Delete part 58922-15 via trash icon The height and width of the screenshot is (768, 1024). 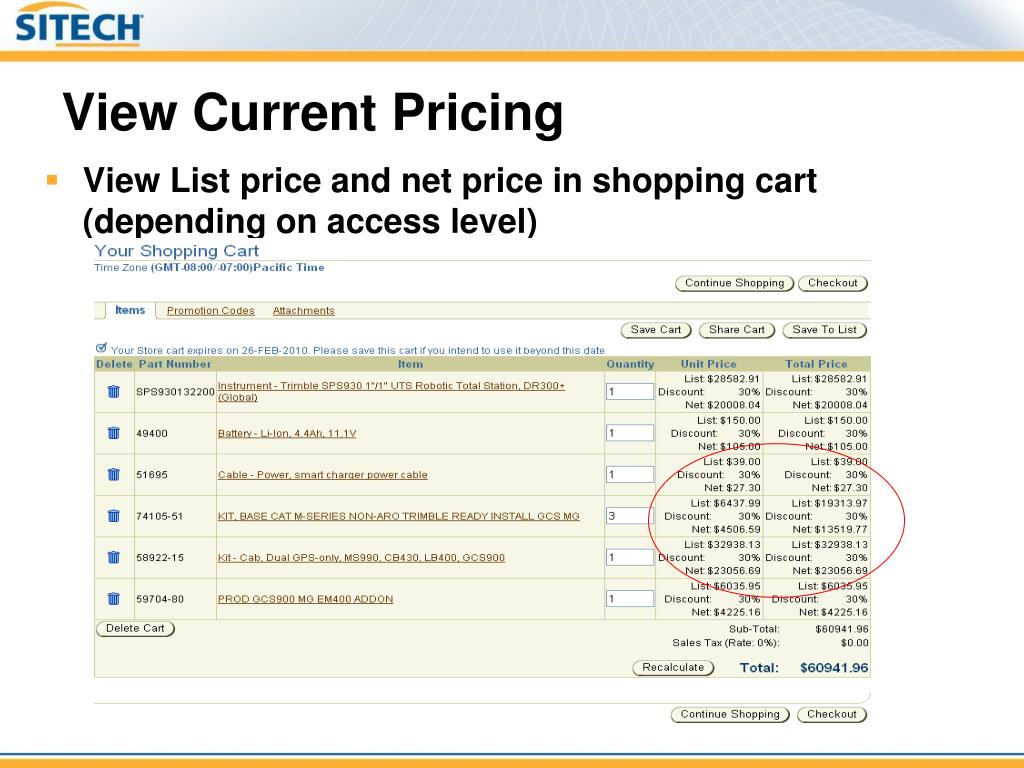[114, 557]
